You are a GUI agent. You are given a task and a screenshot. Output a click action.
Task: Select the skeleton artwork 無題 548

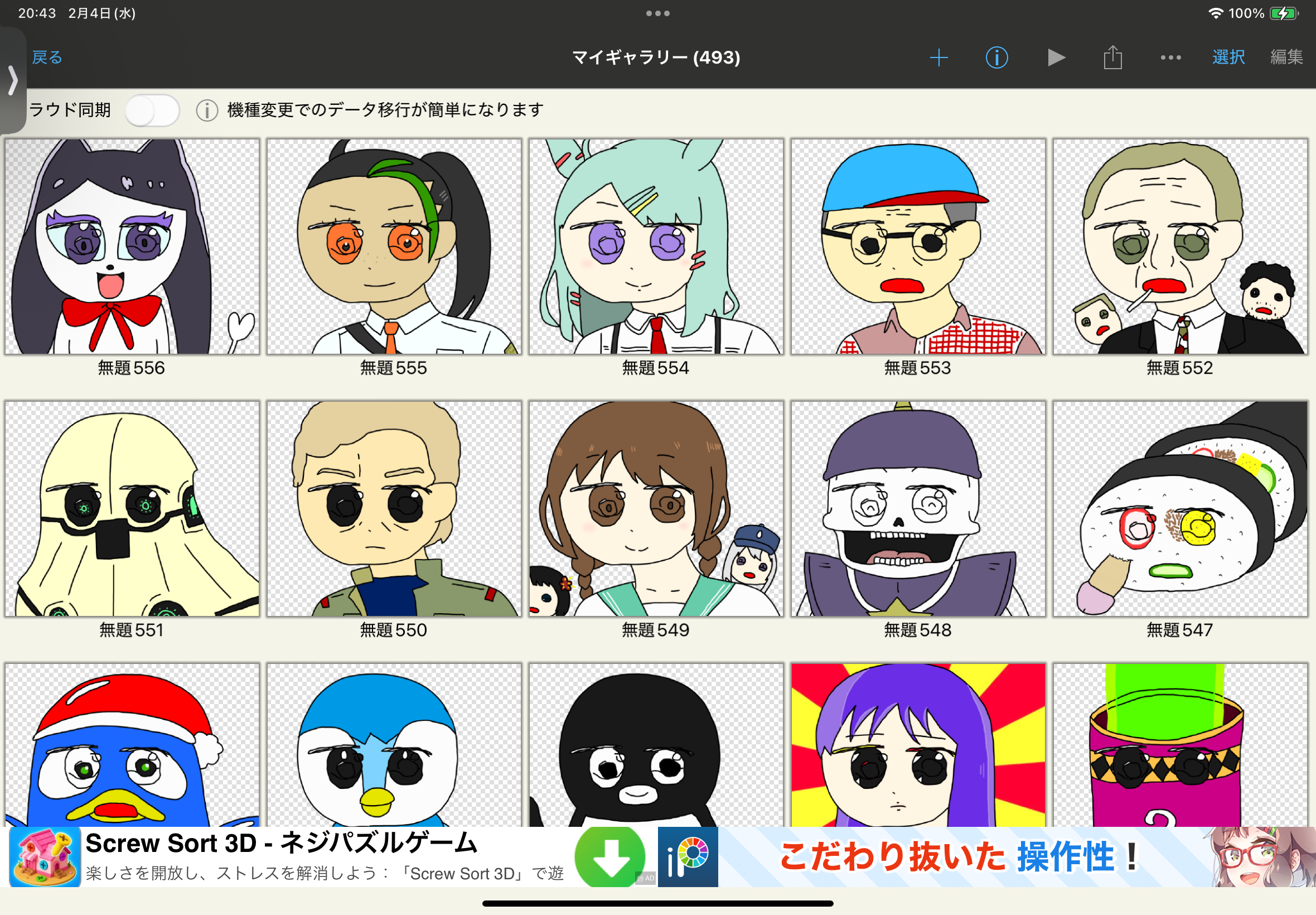point(917,508)
